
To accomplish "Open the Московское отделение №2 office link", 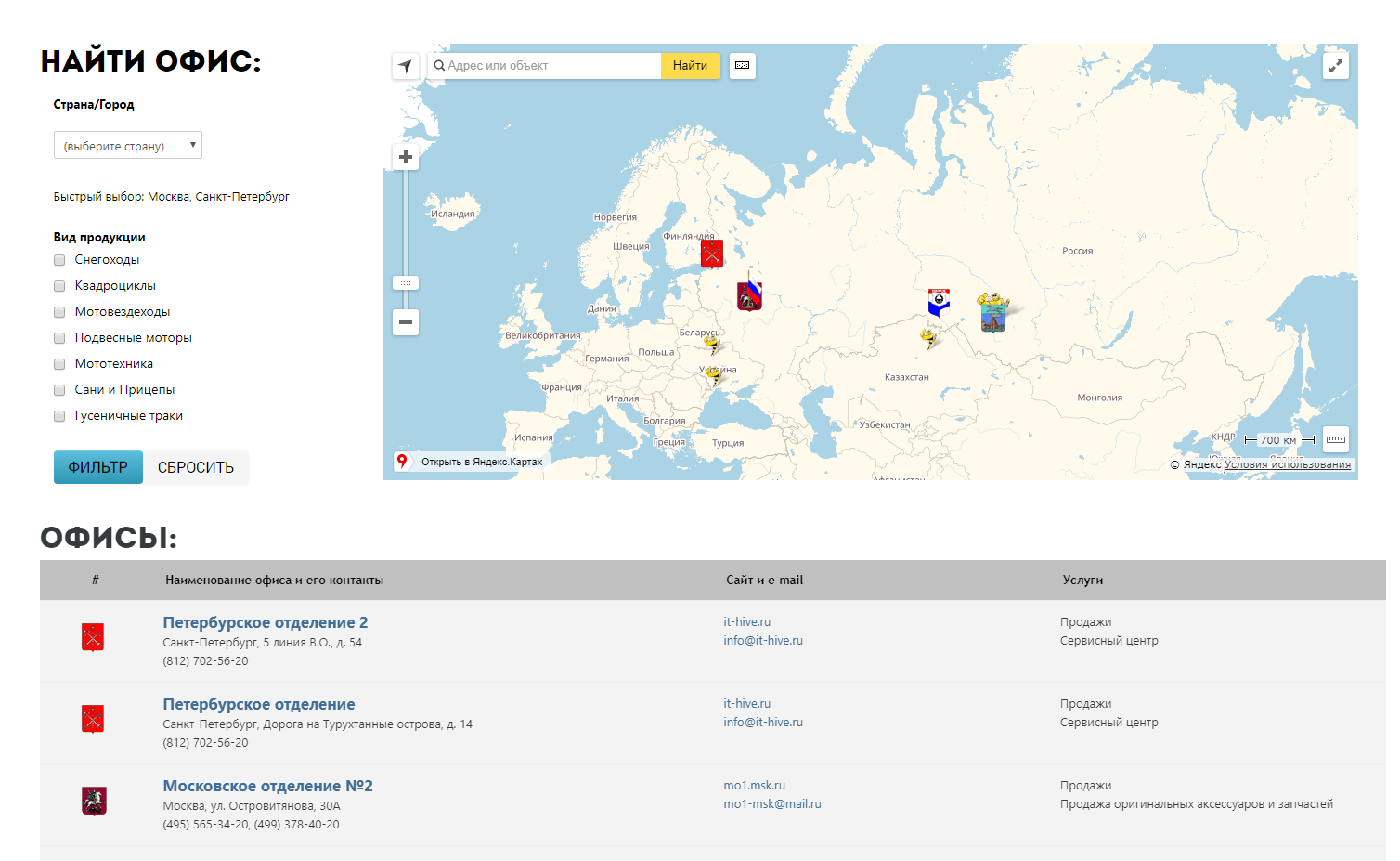I will pos(267,786).
